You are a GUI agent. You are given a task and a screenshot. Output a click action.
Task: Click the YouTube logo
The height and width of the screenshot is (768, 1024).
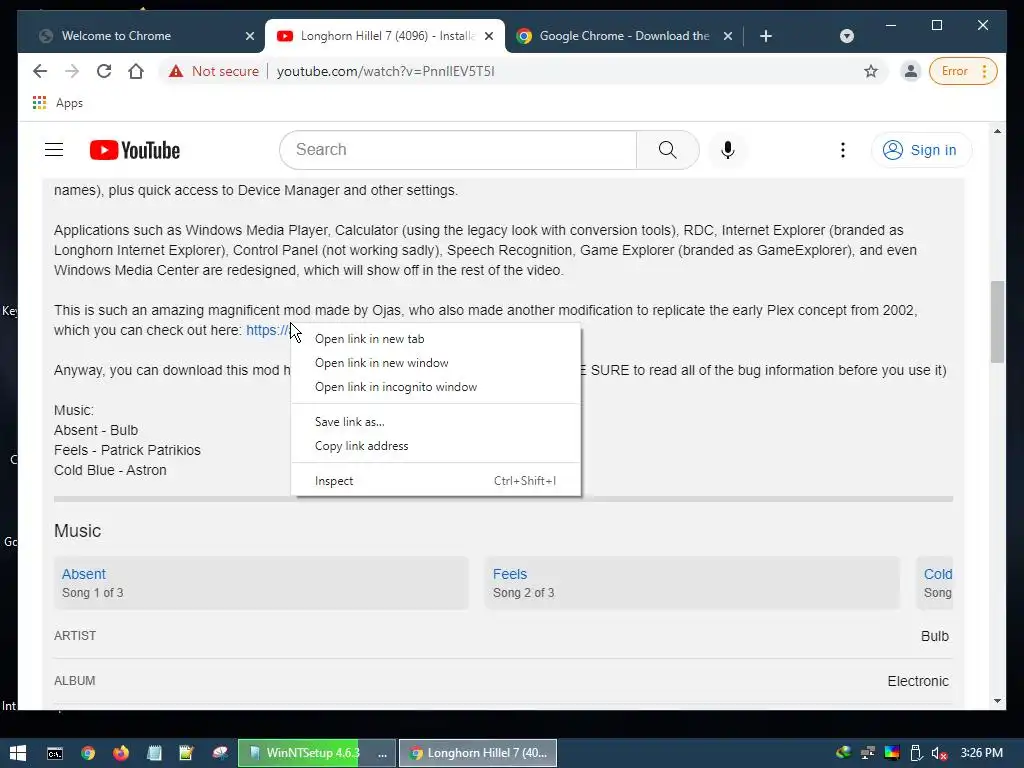[135, 150]
